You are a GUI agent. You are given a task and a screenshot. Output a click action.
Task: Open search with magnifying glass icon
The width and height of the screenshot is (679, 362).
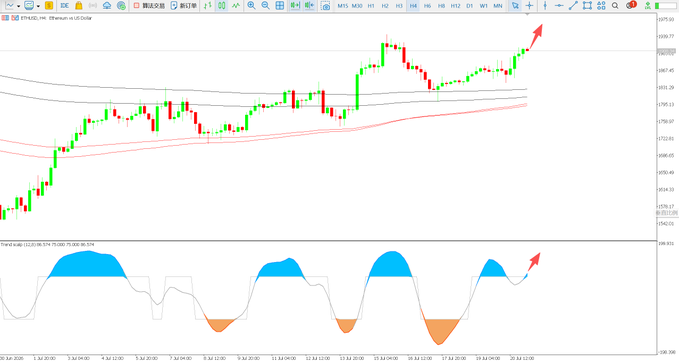coord(615,6)
